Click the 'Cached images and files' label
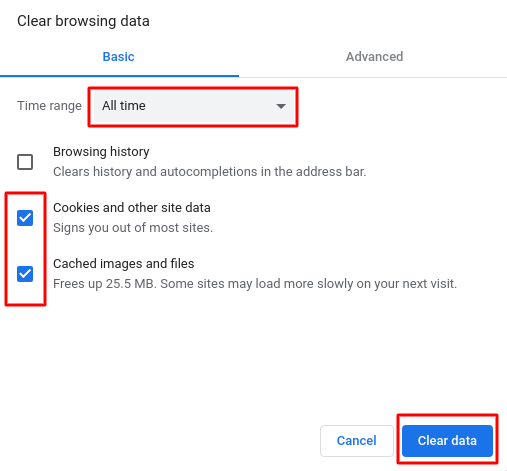 coord(124,264)
